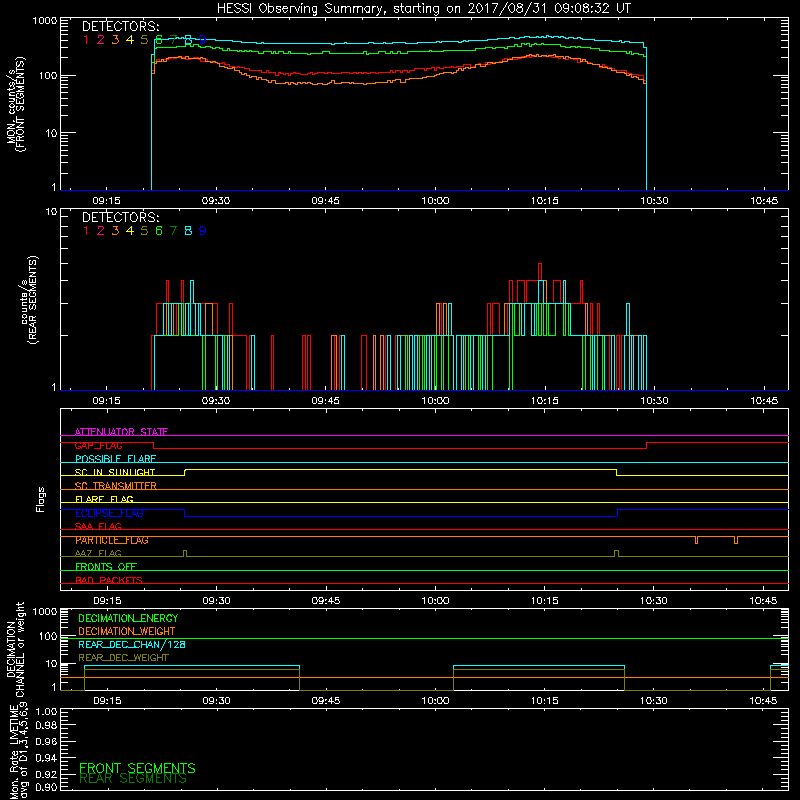Select dark green detector '7' in rear segments legend
800x800 pixels.
point(173,231)
